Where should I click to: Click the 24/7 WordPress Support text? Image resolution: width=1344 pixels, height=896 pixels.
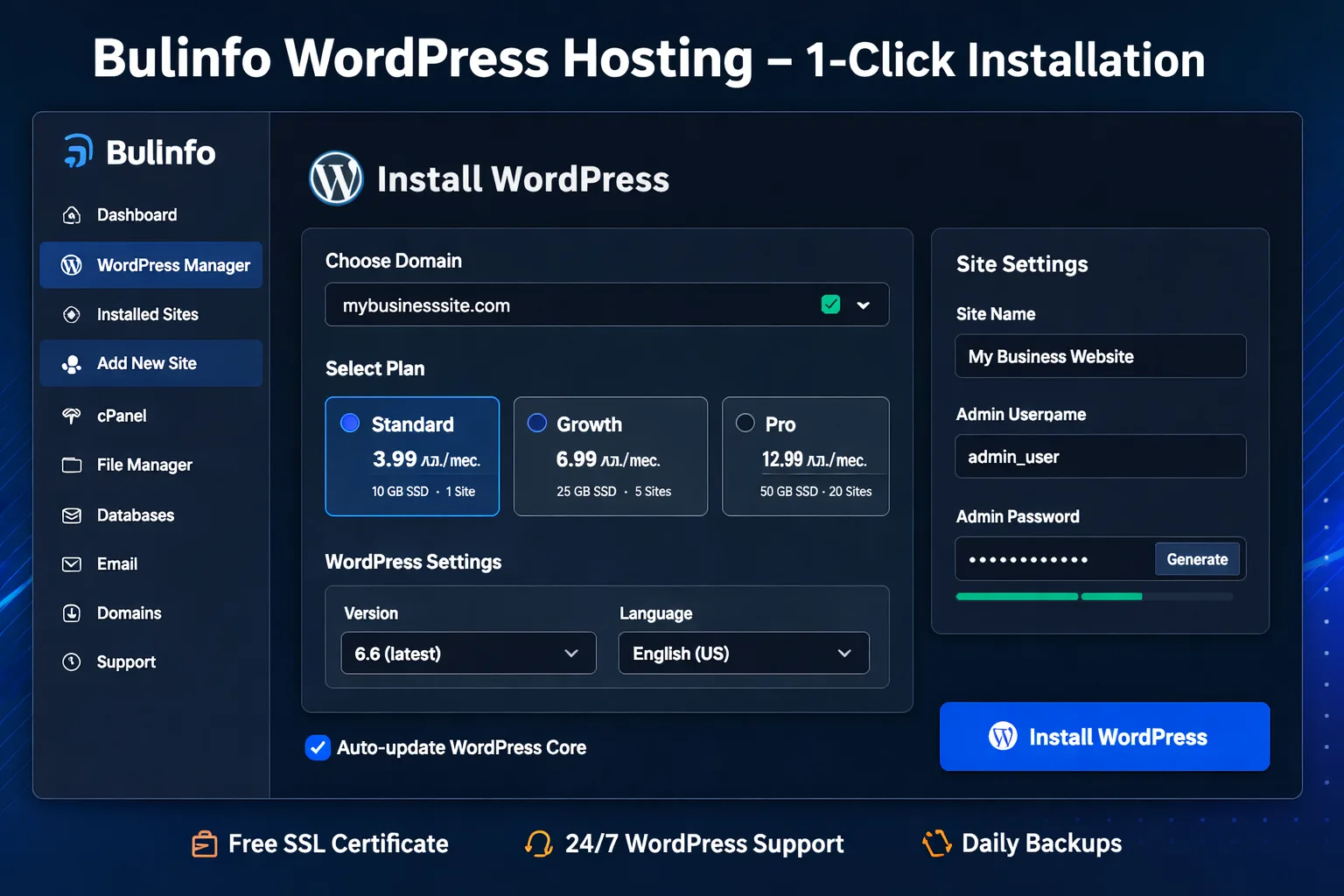point(704,843)
